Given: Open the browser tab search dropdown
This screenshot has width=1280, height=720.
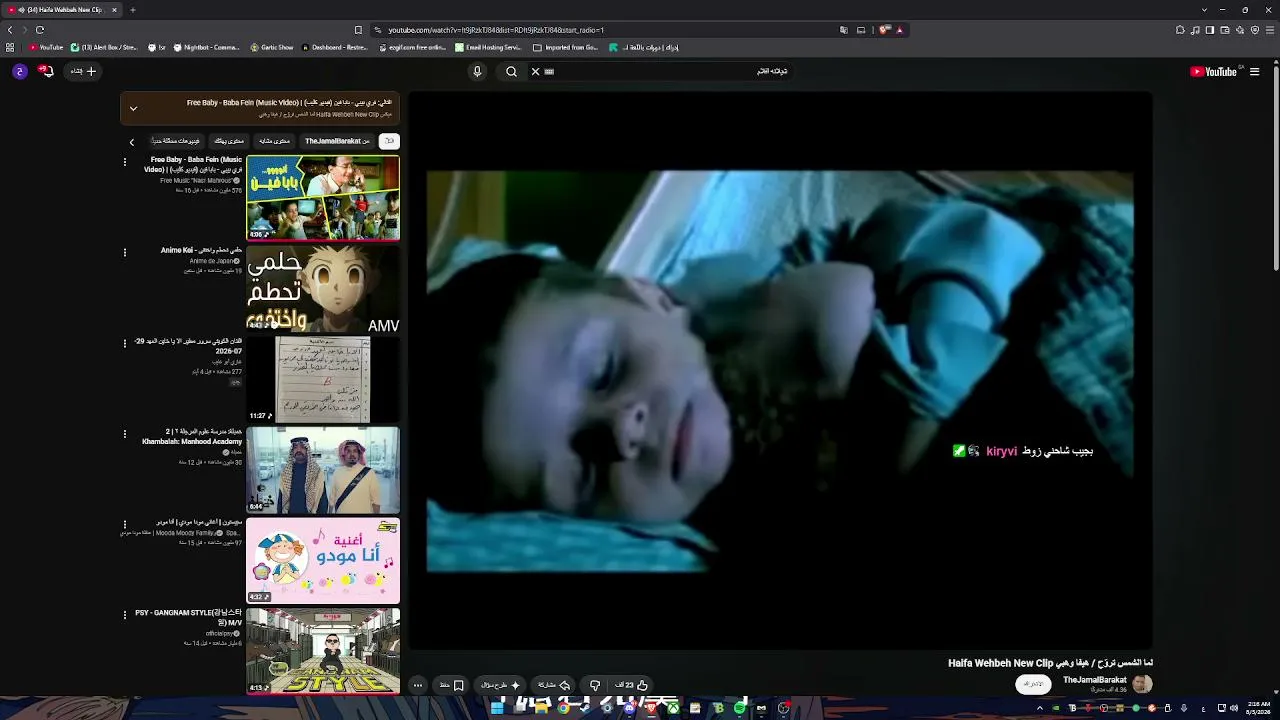Looking at the screenshot, I should (x=1204, y=10).
